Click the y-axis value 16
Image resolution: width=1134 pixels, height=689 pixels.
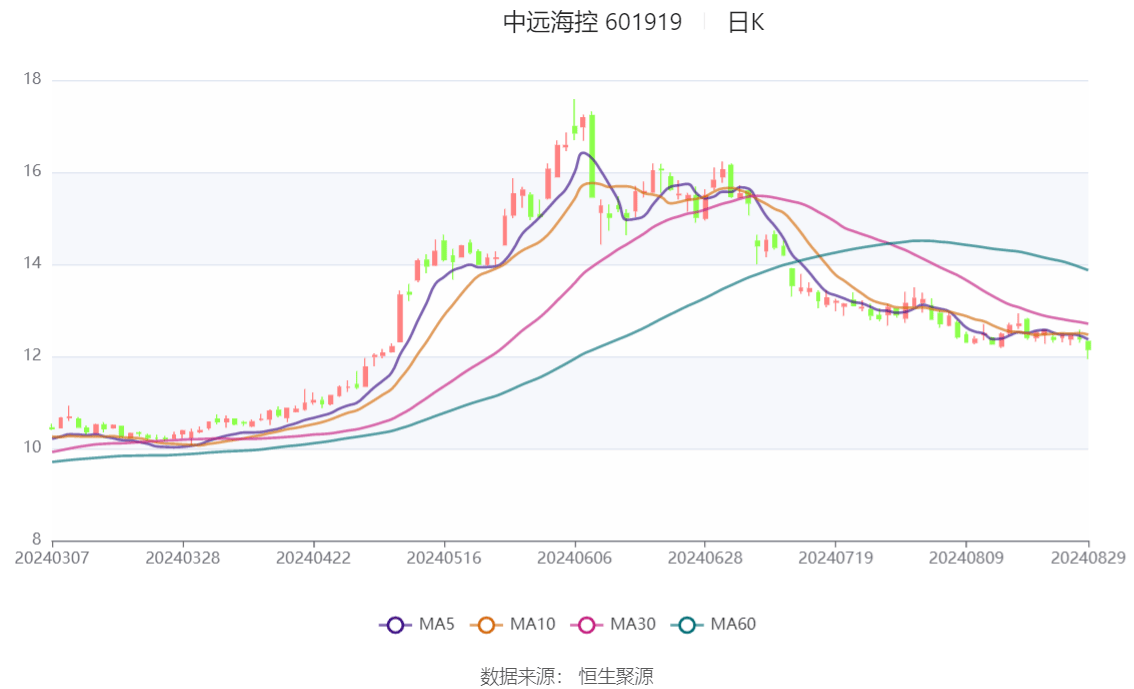click(x=33, y=171)
